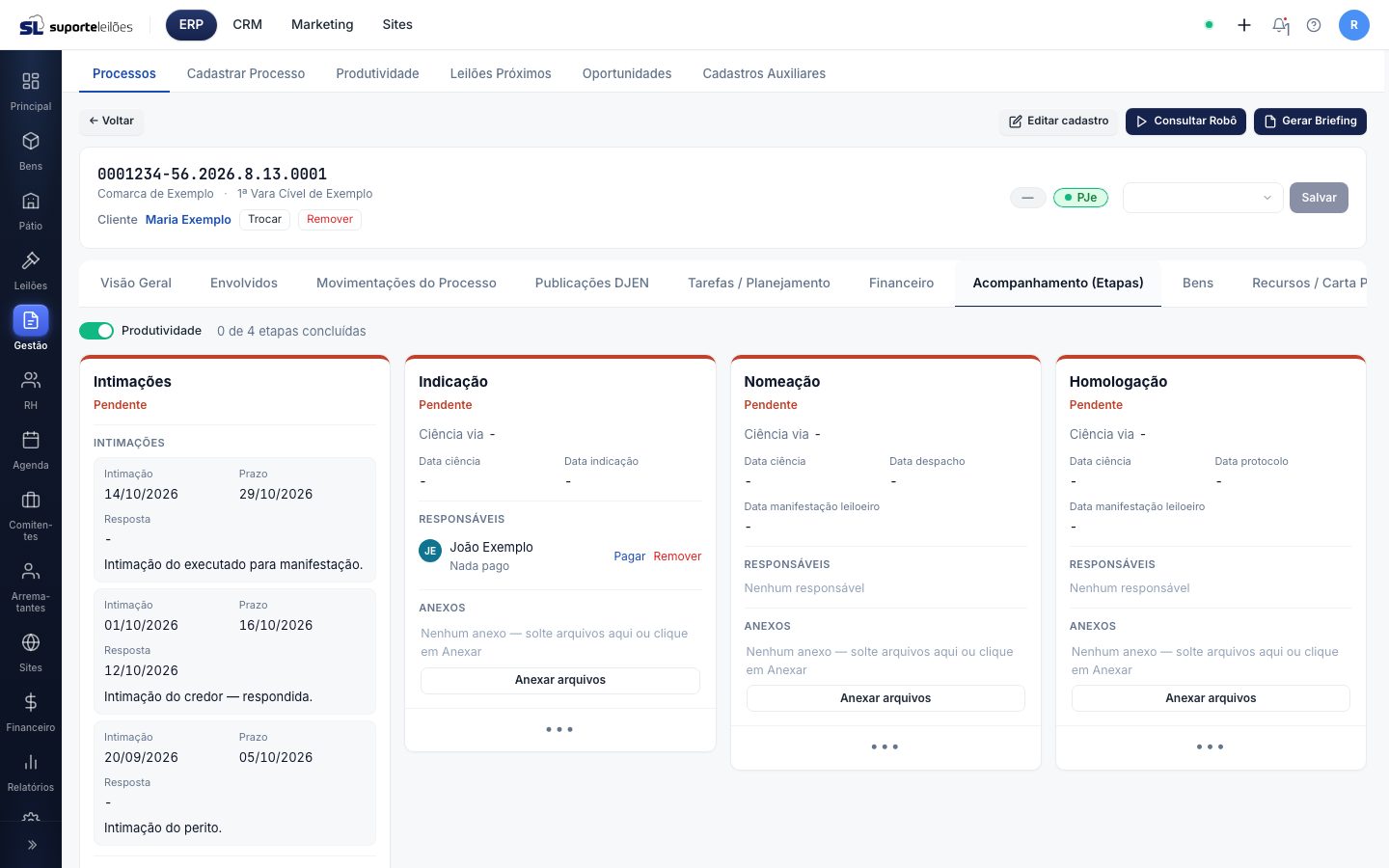The image size is (1389, 868).
Task: Click Anexar arquivos in Nomeação card
Action: 885,698
